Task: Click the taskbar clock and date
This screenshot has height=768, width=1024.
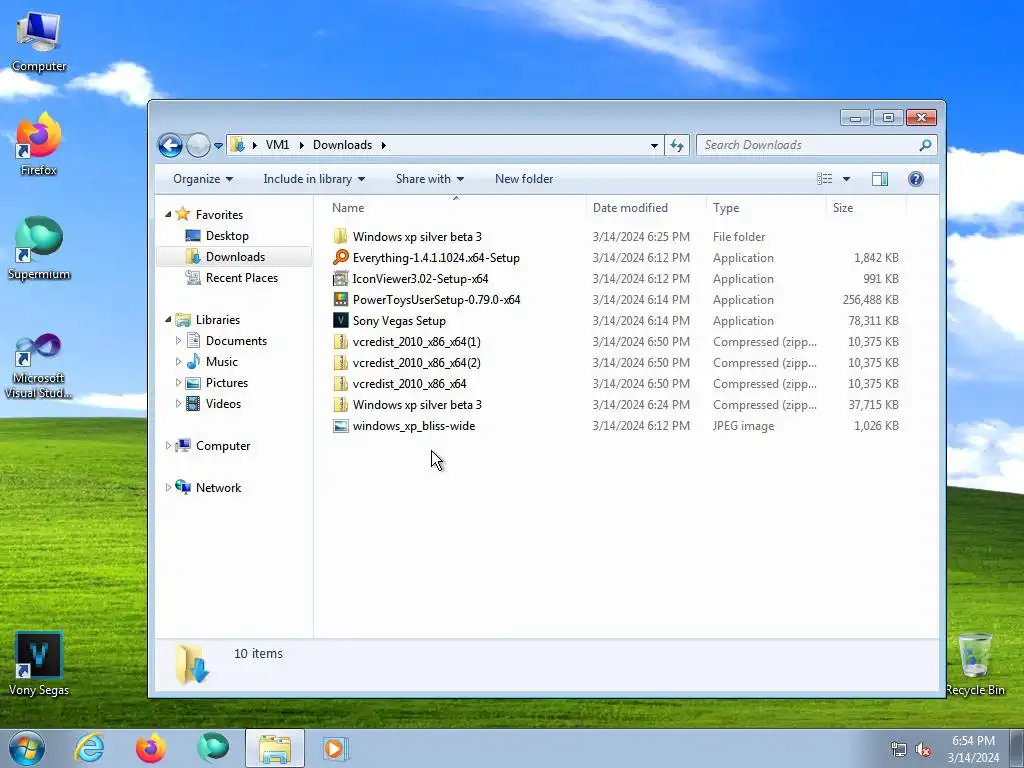Action: pyautogui.click(x=973, y=748)
